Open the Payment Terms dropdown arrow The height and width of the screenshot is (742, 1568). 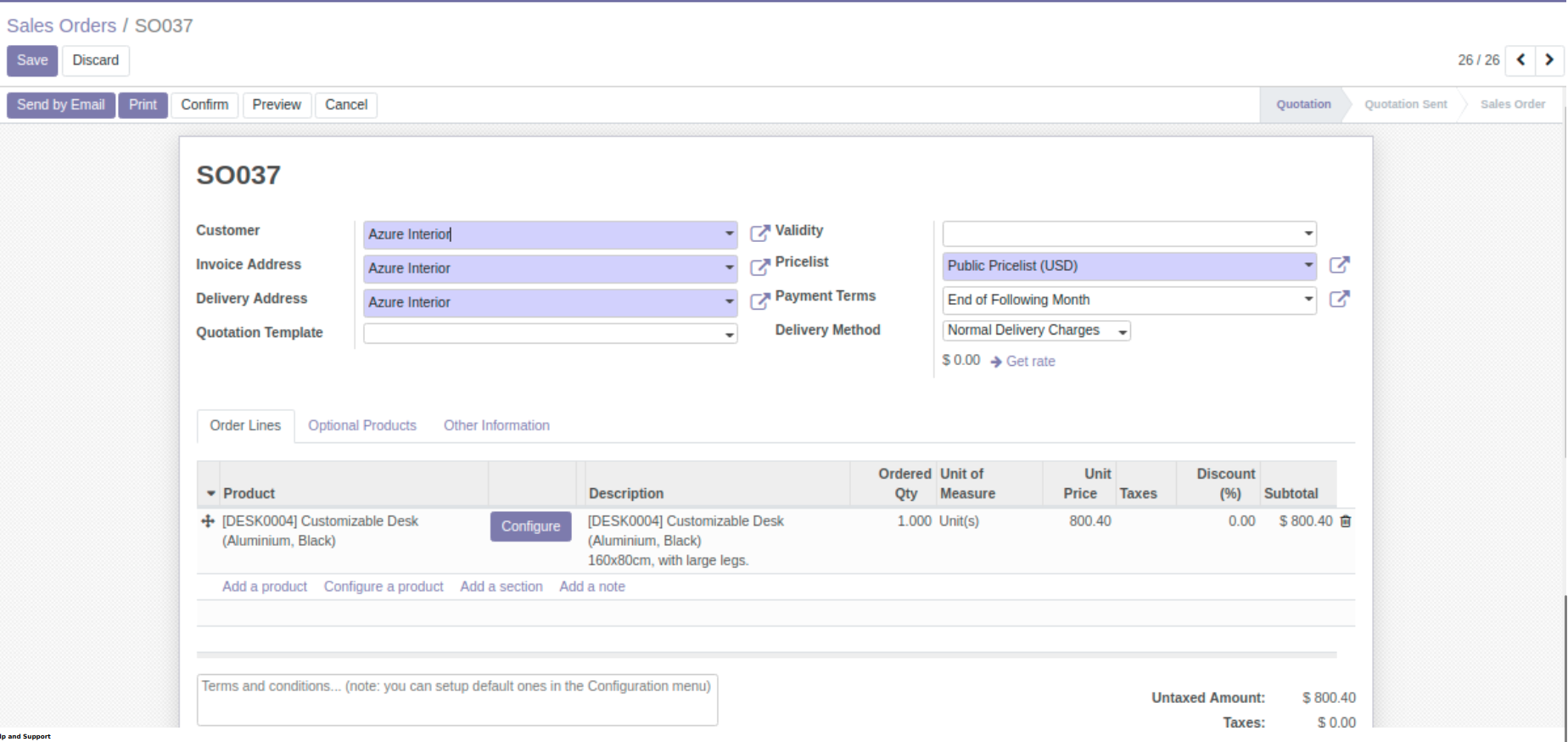point(1308,299)
